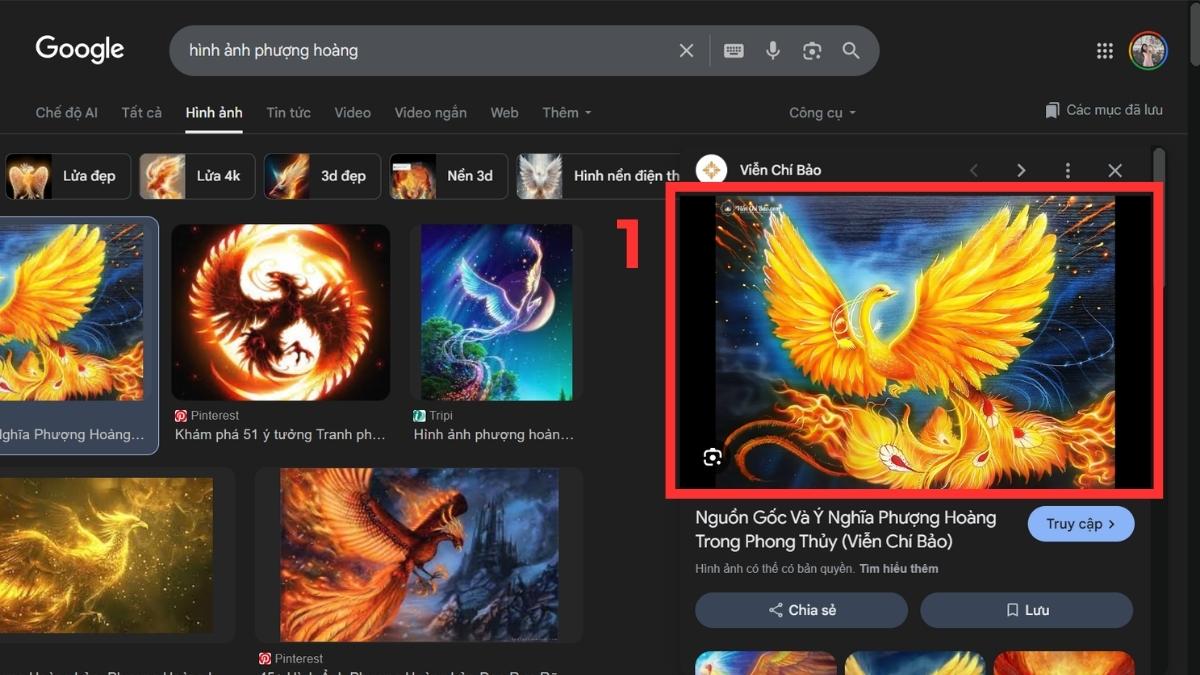Image resolution: width=1200 pixels, height=675 pixels.
Task: Open the Tripi blue phoenix thumbnail
Action: click(x=496, y=313)
